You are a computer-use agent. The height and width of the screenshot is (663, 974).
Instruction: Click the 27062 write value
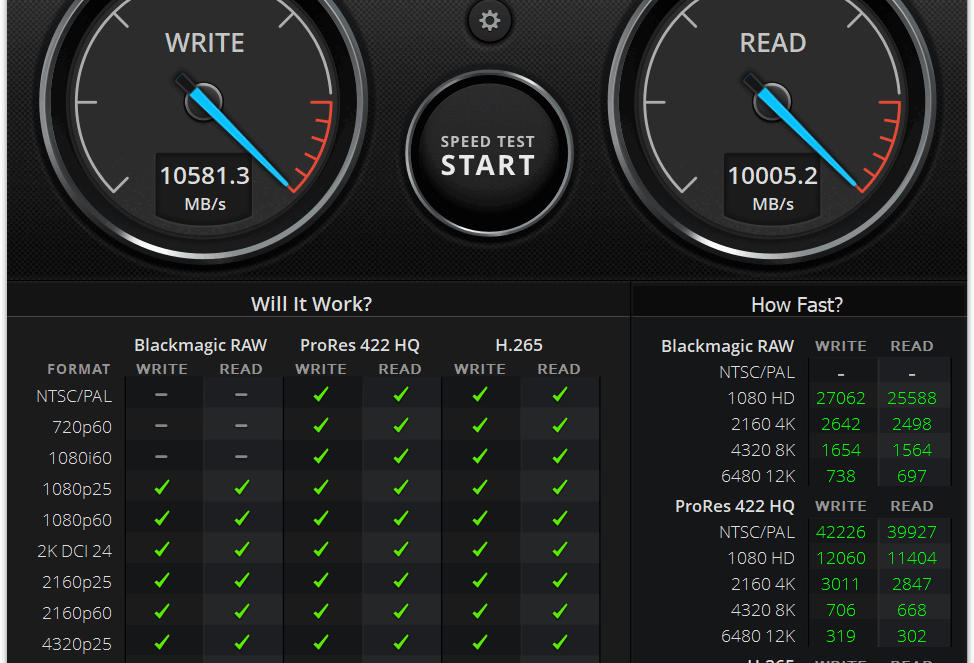[840, 398]
